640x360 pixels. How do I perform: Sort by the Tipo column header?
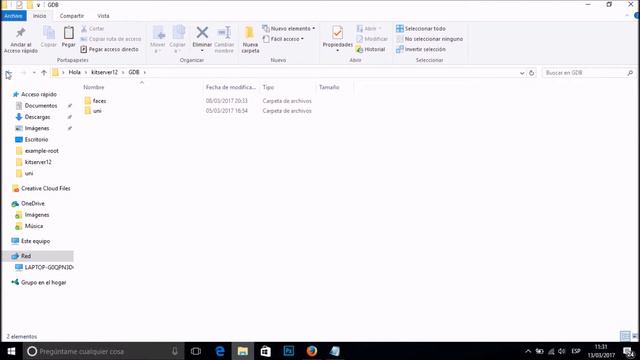tap(268, 87)
